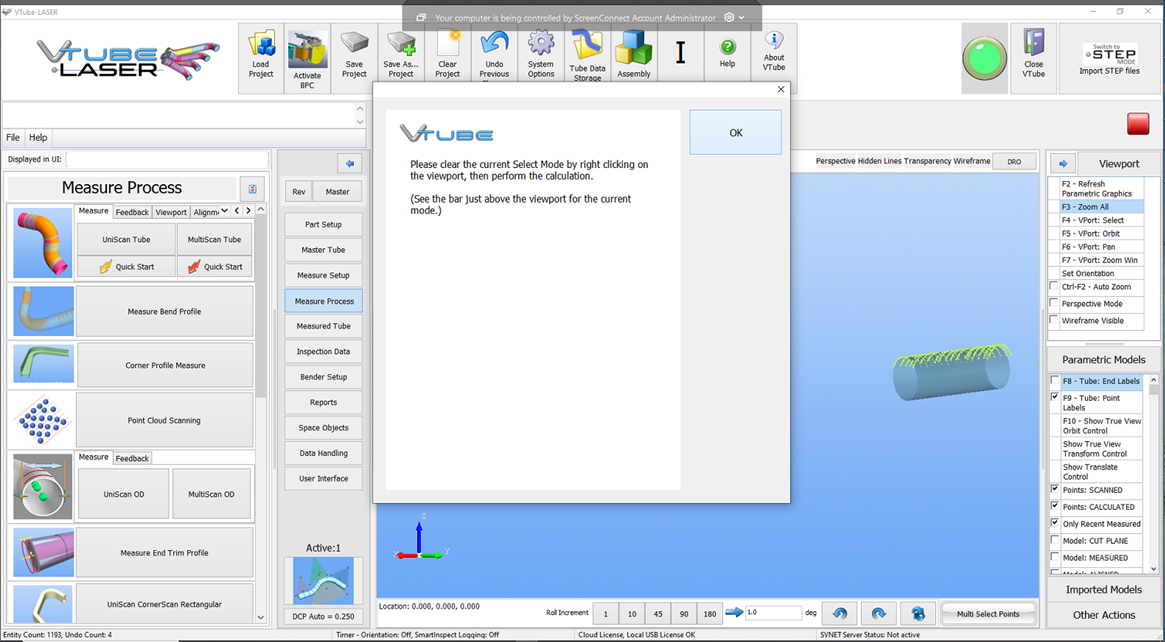Click the text cursor I icon
Image resolution: width=1165 pixels, height=642 pixels.
681,53
